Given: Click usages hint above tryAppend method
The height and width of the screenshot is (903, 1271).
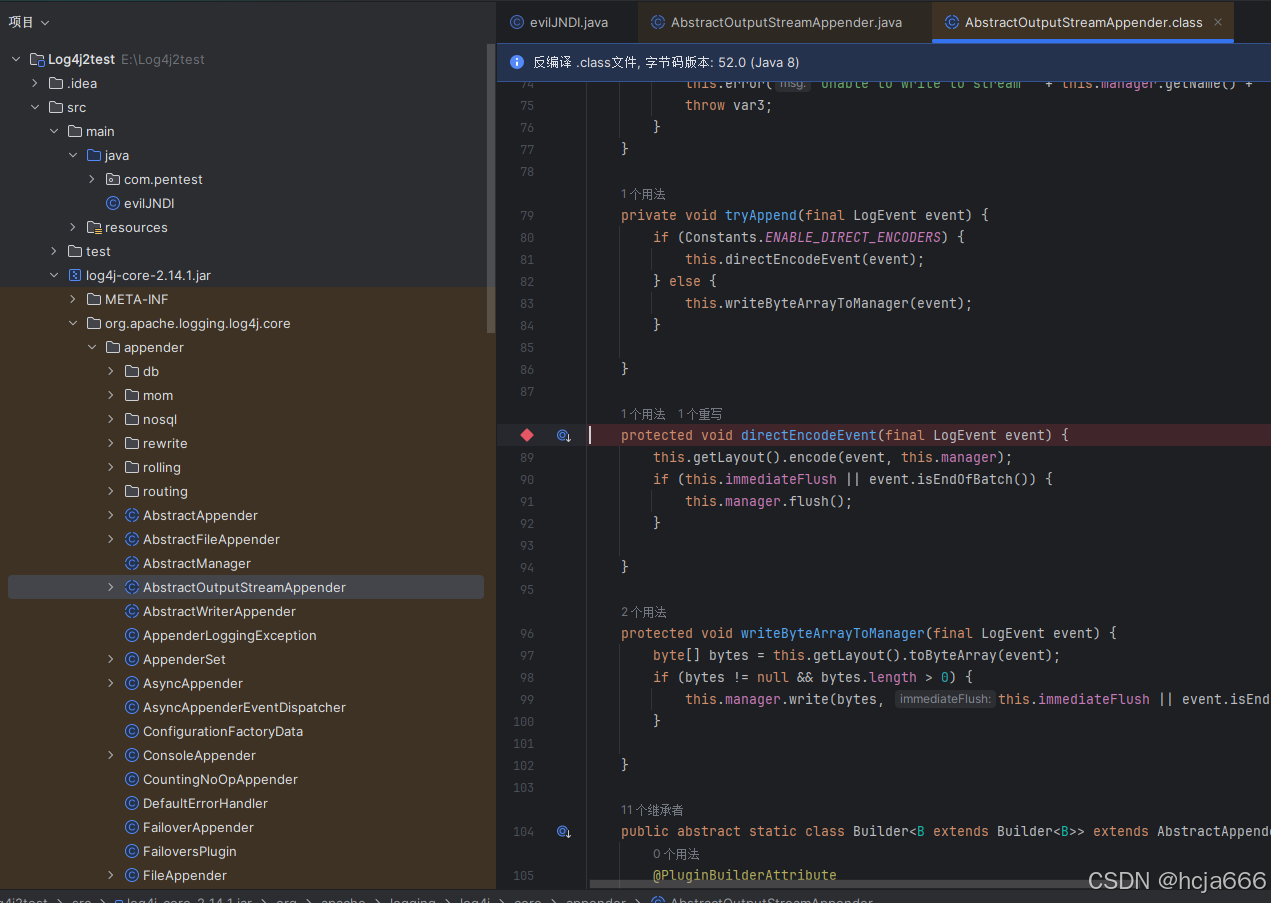Looking at the screenshot, I should [x=643, y=194].
